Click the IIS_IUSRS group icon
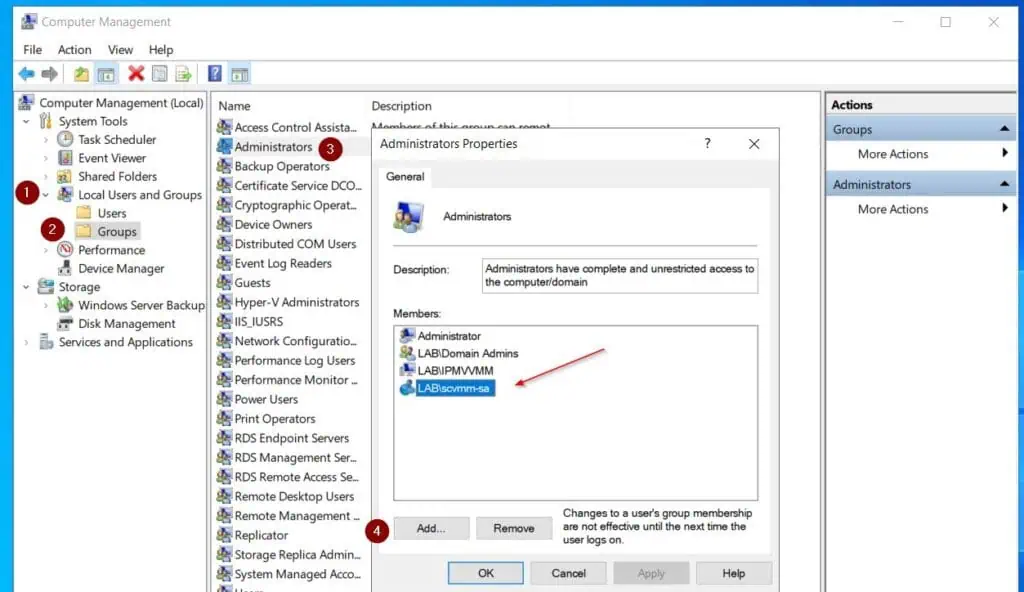The image size is (1024, 592). pos(224,321)
